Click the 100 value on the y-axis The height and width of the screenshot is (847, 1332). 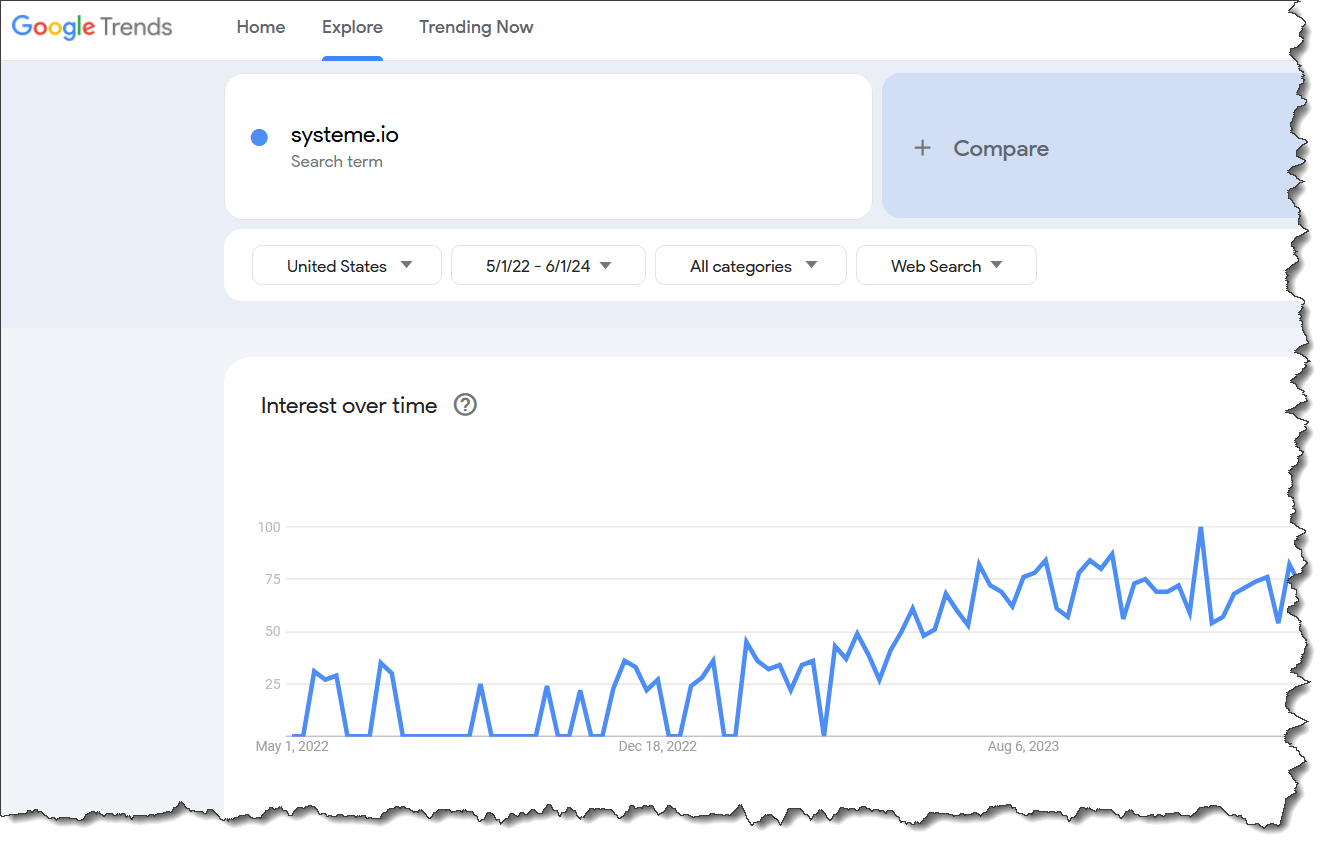pos(269,527)
